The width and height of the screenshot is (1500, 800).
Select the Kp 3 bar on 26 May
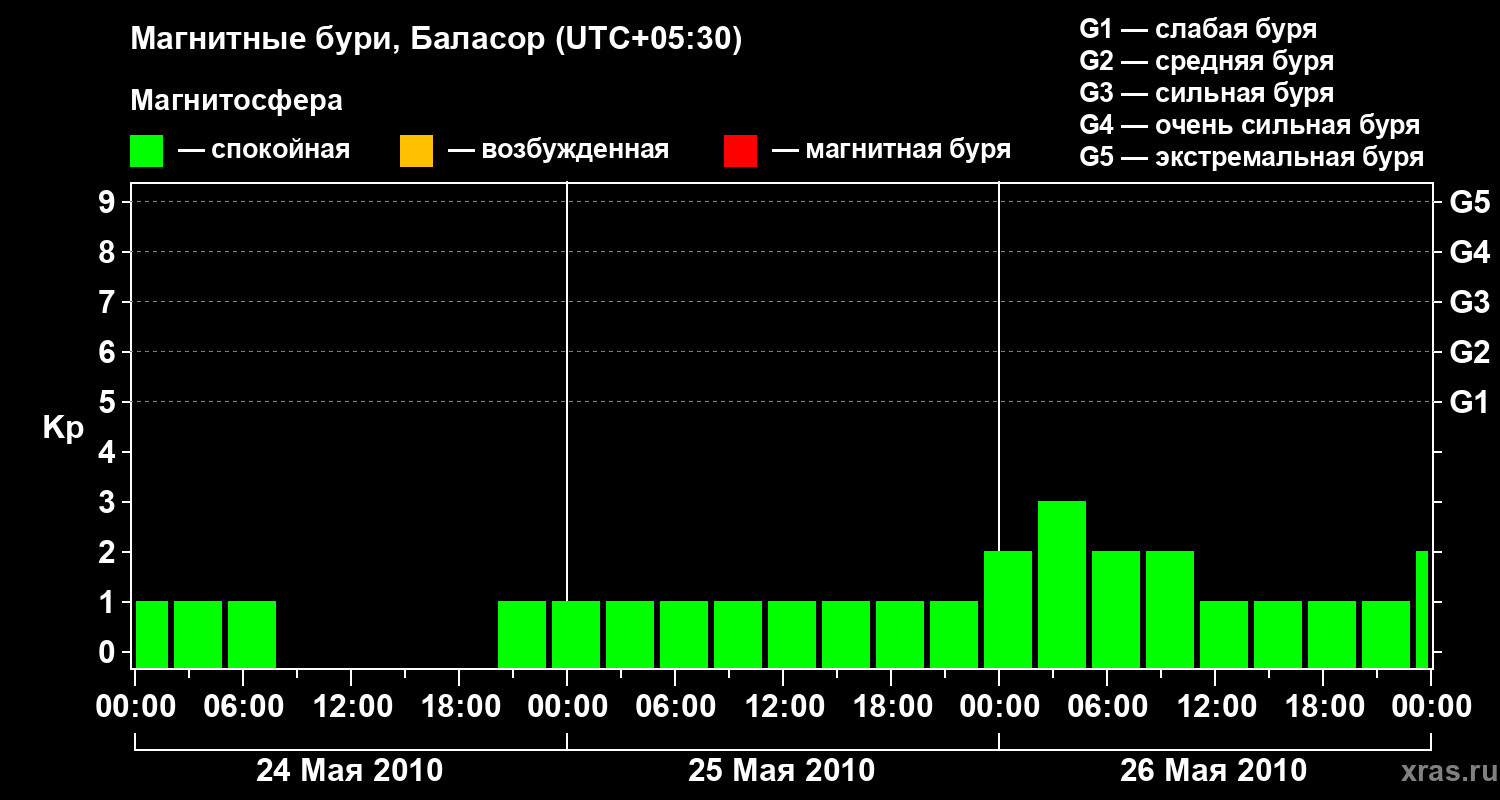click(x=1062, y=584)
